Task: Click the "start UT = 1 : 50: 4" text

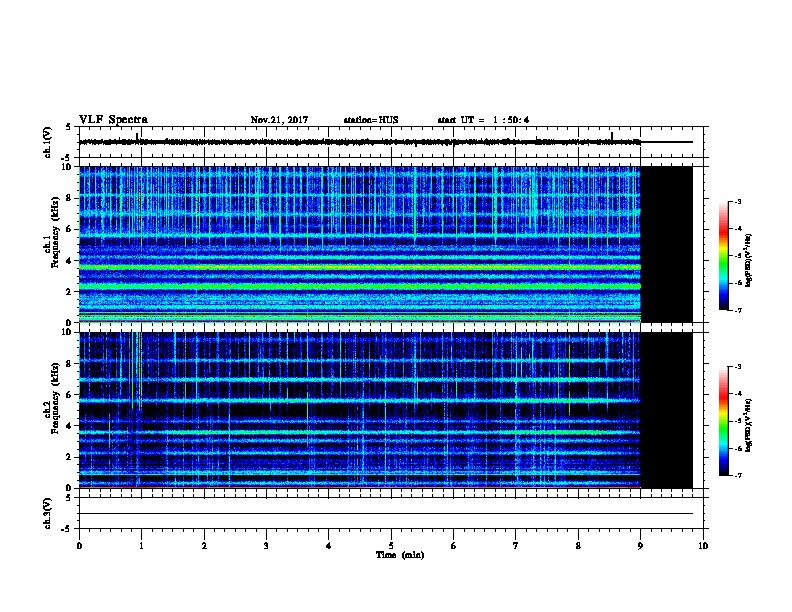Action: pos(483,120)
